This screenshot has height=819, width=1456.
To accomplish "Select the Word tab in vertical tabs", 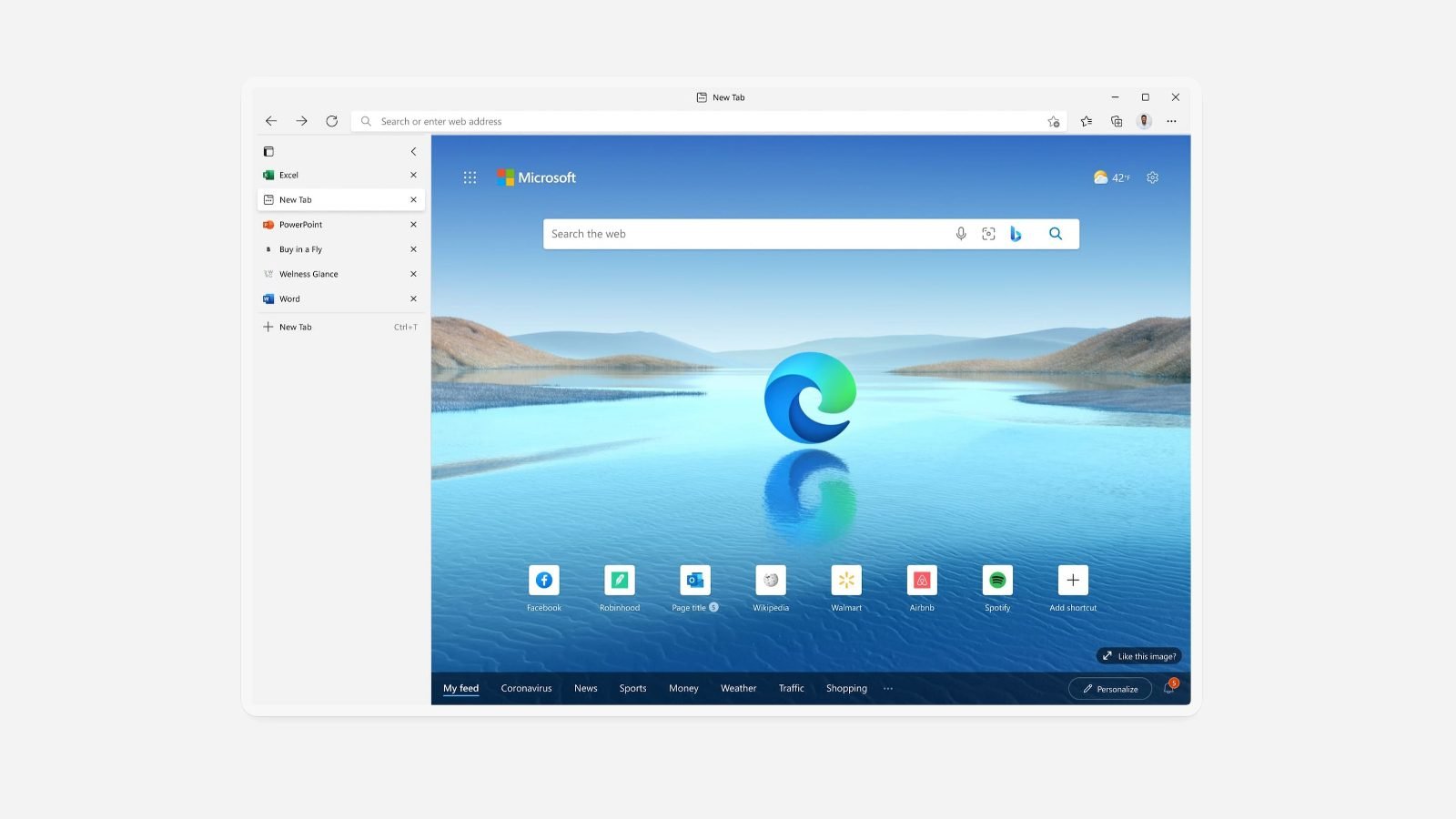I will tap(288, 298).
